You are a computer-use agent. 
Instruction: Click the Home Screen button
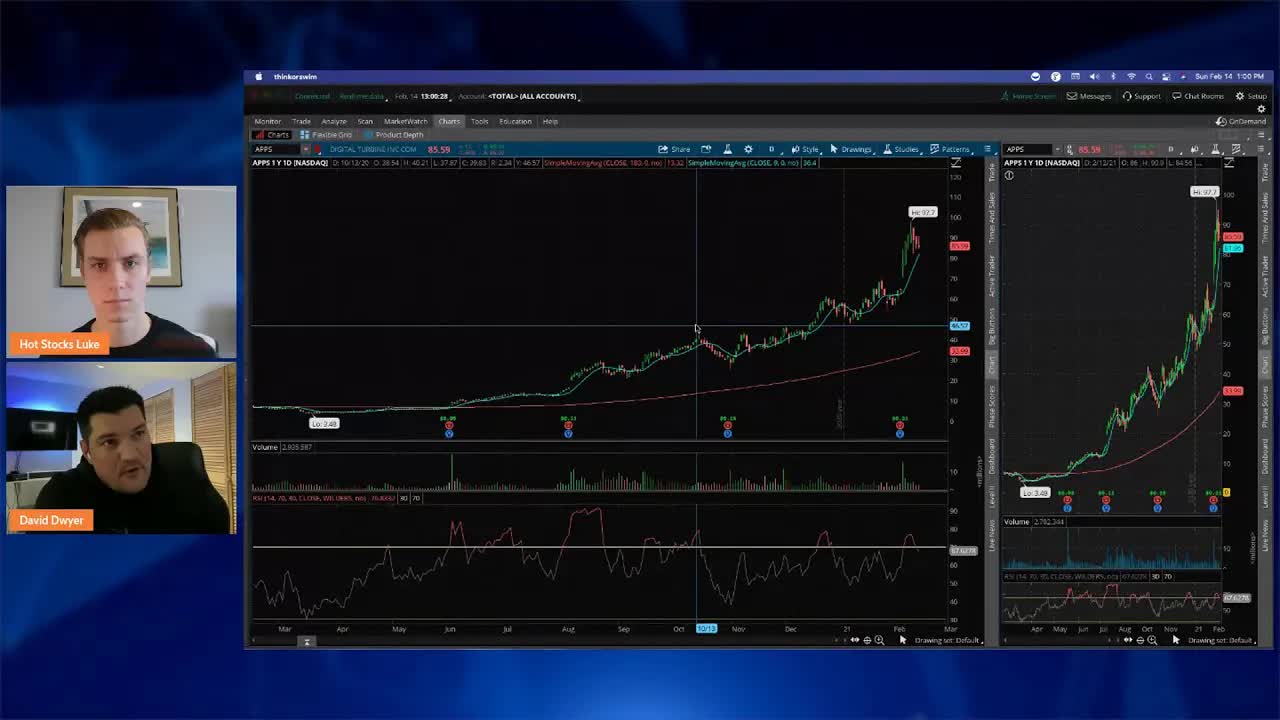point(1028,96)
